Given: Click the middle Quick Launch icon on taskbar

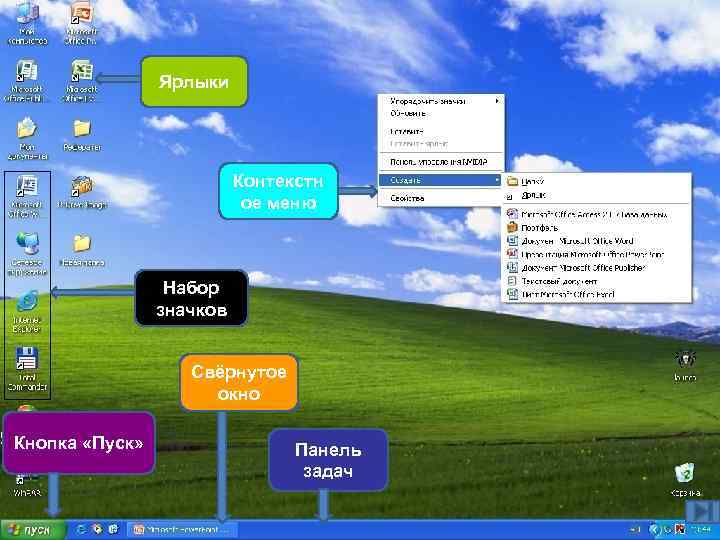Looking at the screenshot, I should click(x=98, y=529).
